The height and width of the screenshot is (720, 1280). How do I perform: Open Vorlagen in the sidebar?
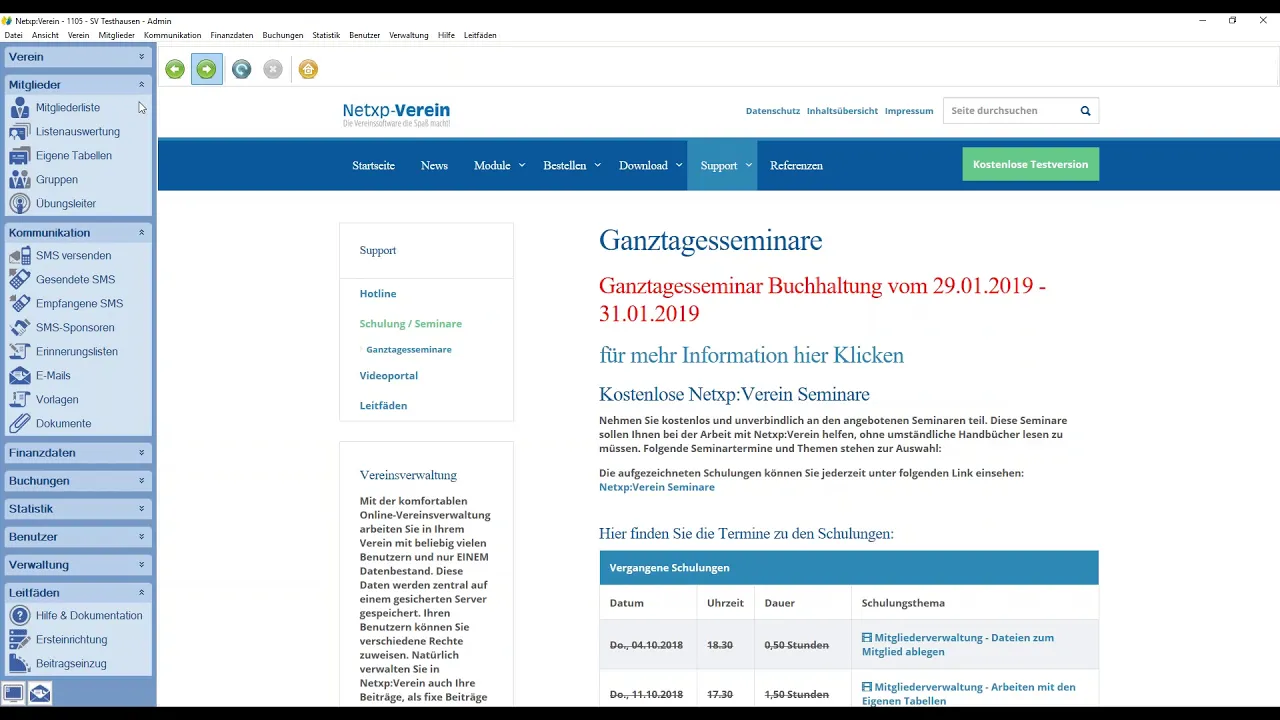click(57, 399)
